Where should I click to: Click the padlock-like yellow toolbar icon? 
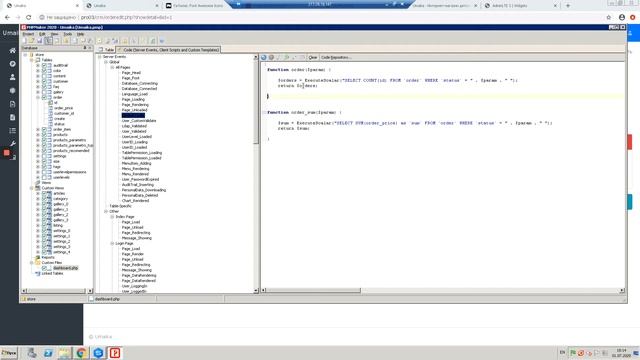pos(125,41)
